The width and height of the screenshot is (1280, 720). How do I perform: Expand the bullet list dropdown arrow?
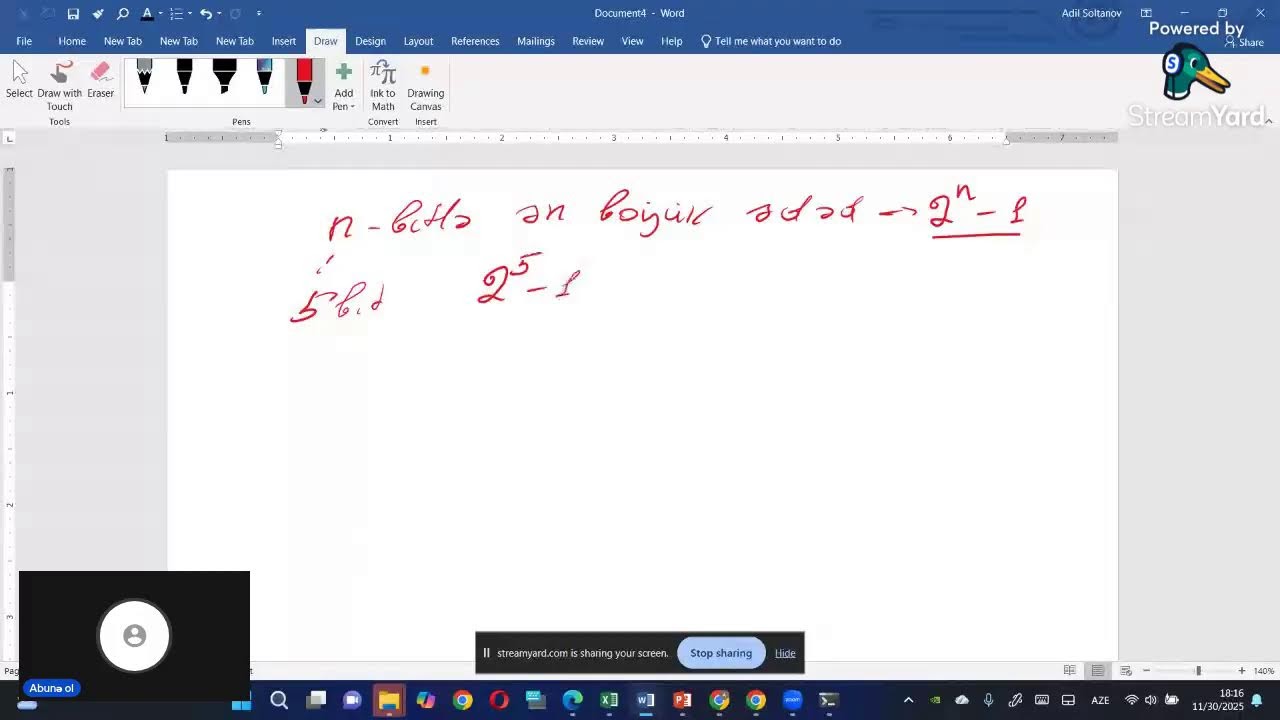click(190, 14)
